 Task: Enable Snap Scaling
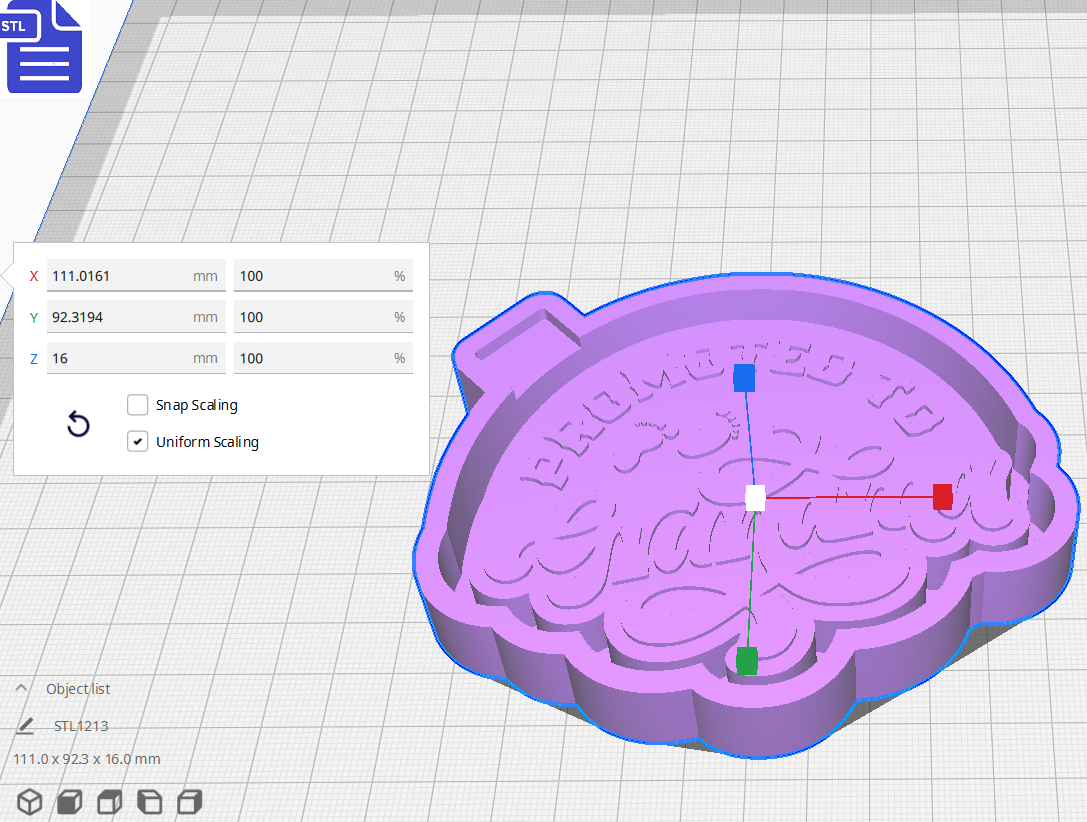click(x=137, y=405)
